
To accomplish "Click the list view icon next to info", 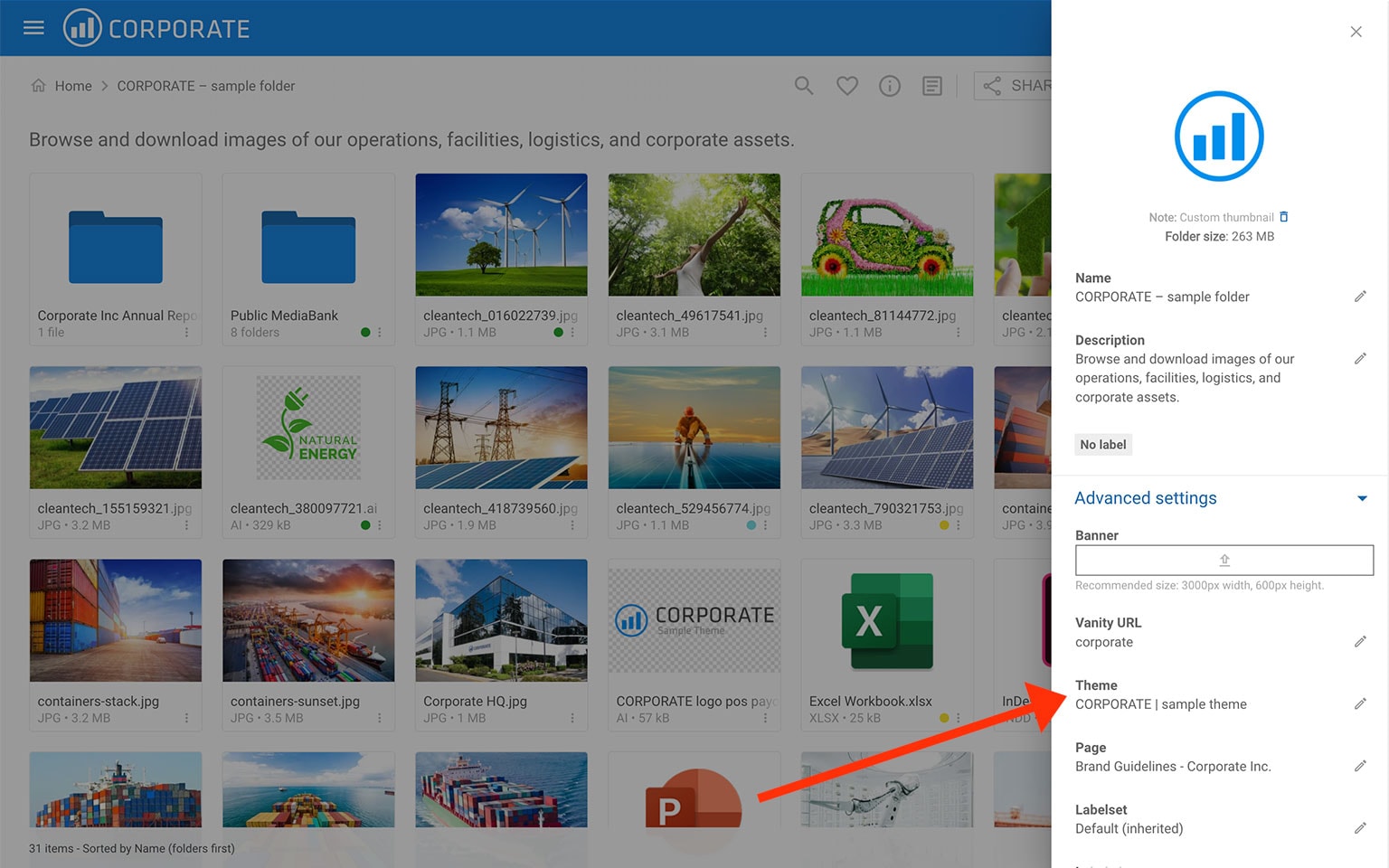I will click(931, 85).
